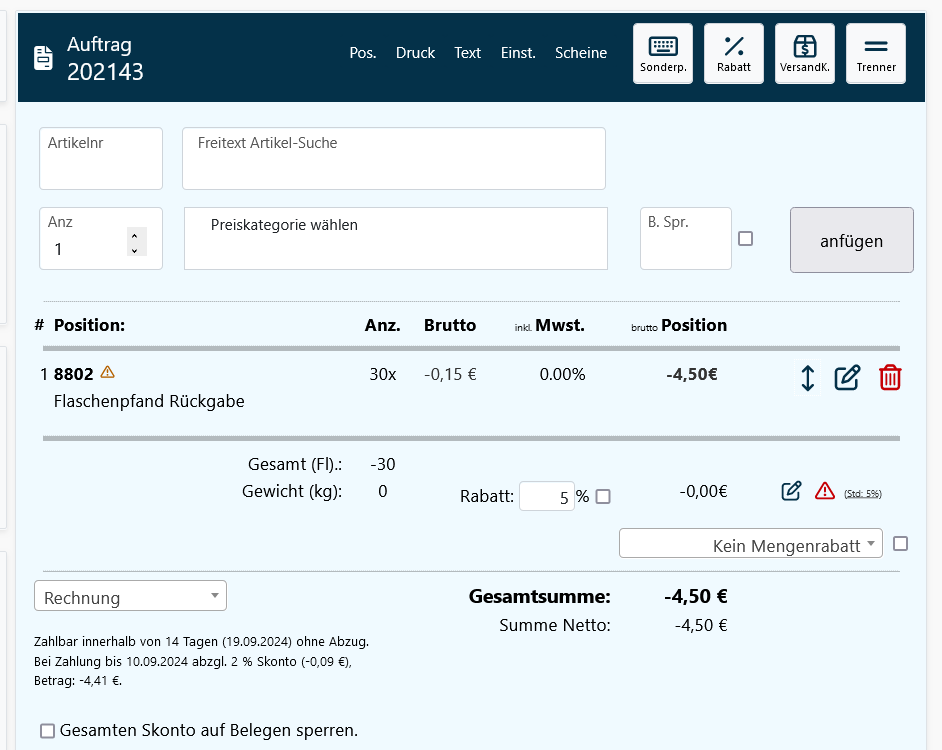
Task: Open the Rabatt percent icon button
Action: (x=734, y=54)
